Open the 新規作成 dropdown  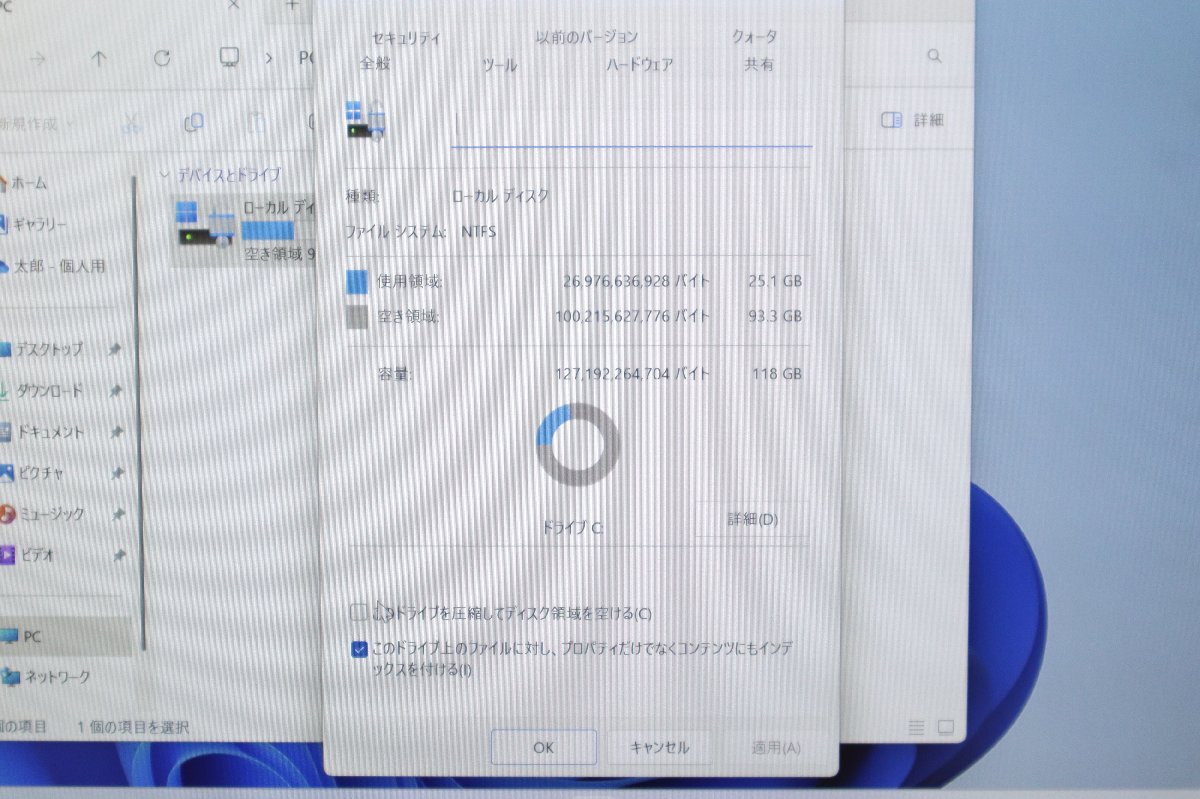37,124
